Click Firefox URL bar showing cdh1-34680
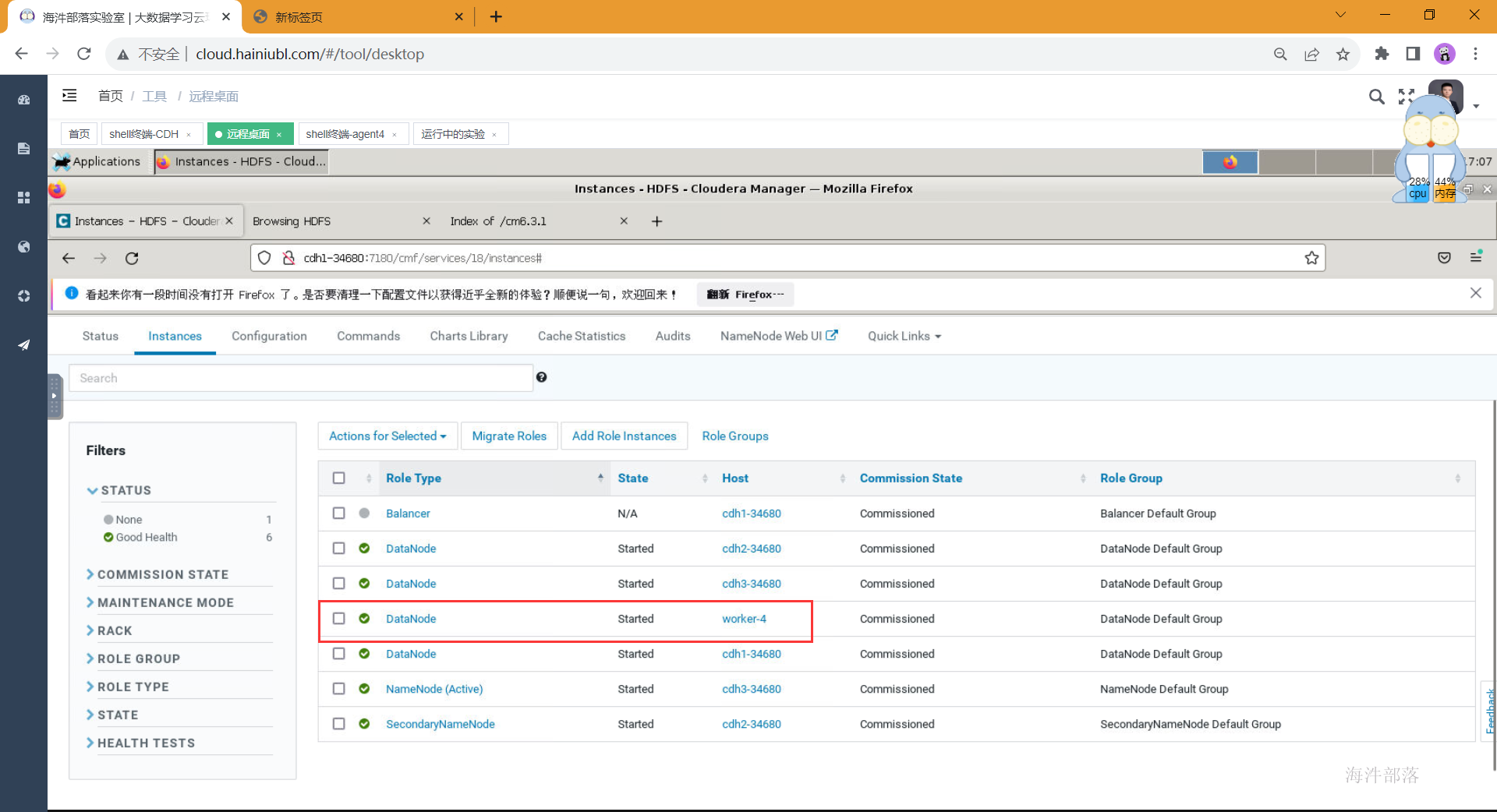The height and width of the screenshot is (812, 1497). click(787, 258)
